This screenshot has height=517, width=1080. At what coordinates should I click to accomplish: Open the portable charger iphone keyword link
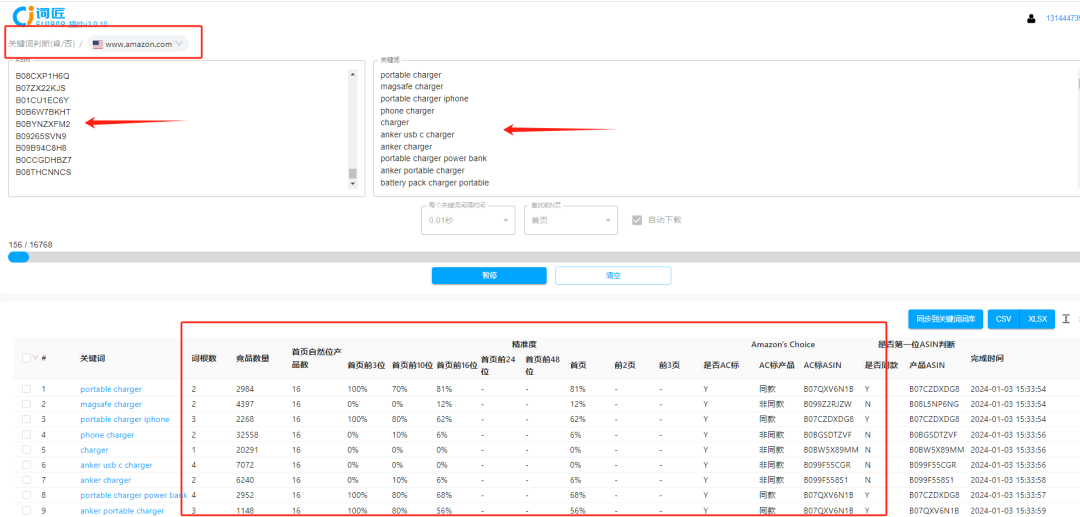pos(125,419)
